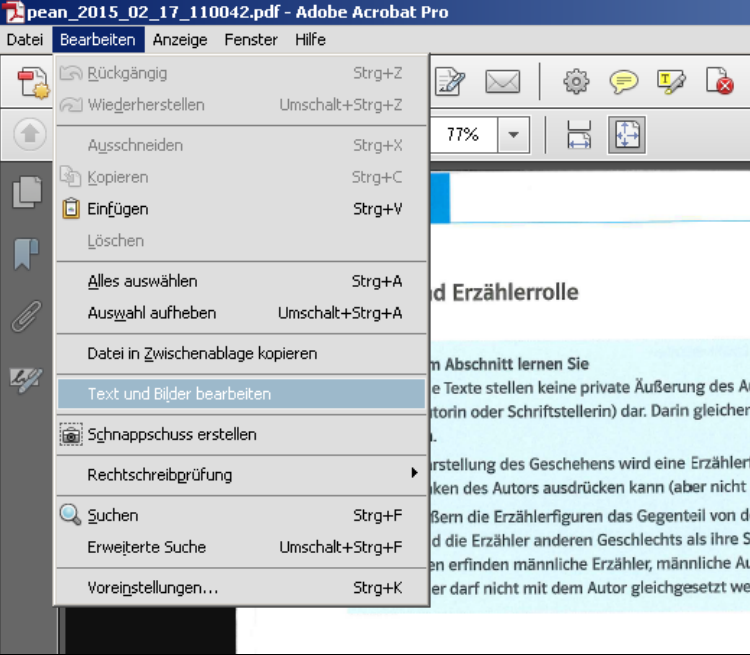Click Schnappschuss erstellen menu entry
Viewport: 750px width, 655px height.
172,435
